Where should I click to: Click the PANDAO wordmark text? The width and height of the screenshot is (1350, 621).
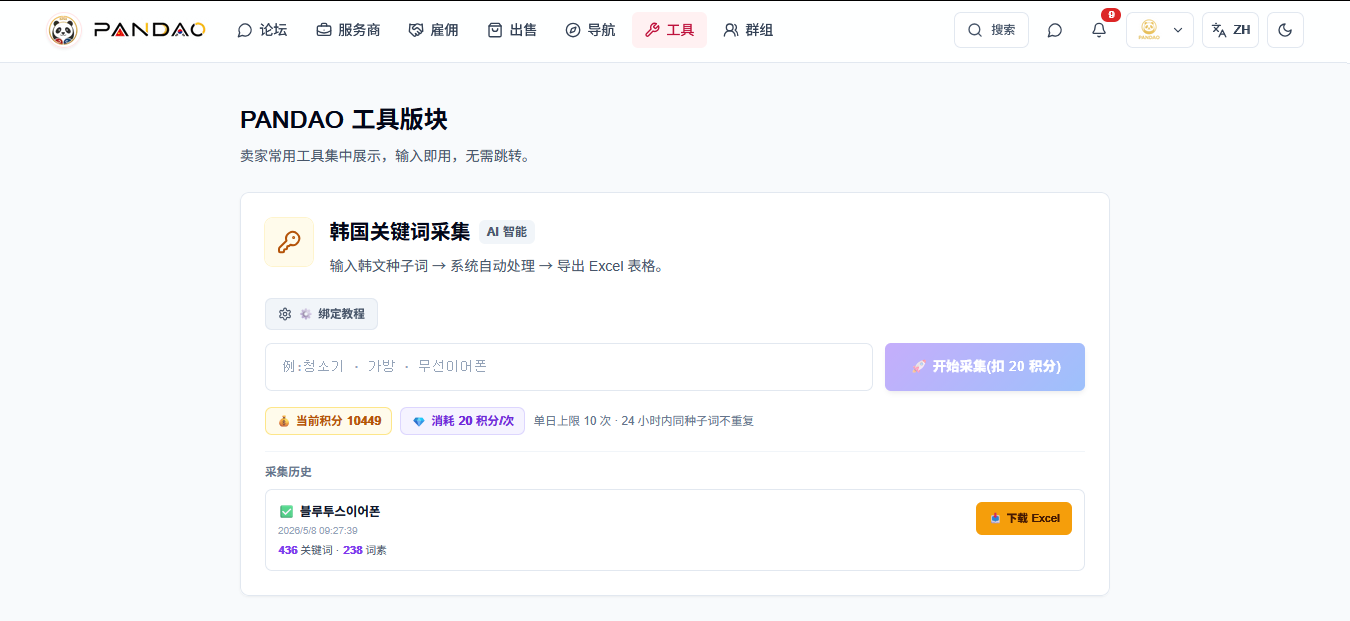pos(149,30)
